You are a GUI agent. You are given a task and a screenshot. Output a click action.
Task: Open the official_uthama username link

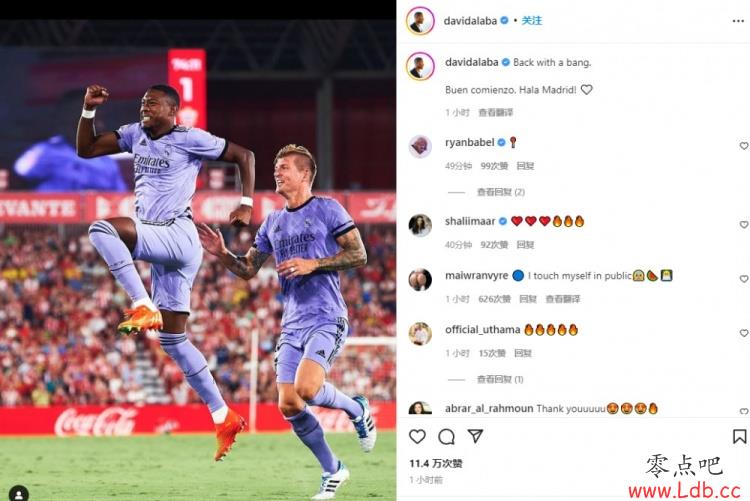[482, 330]
